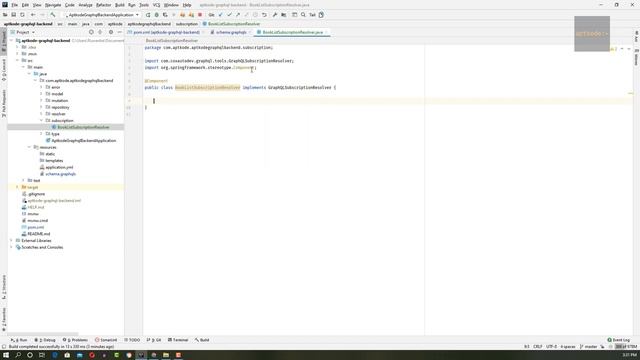Expand the target folder
640x360 pixels.
coord(18,187)
